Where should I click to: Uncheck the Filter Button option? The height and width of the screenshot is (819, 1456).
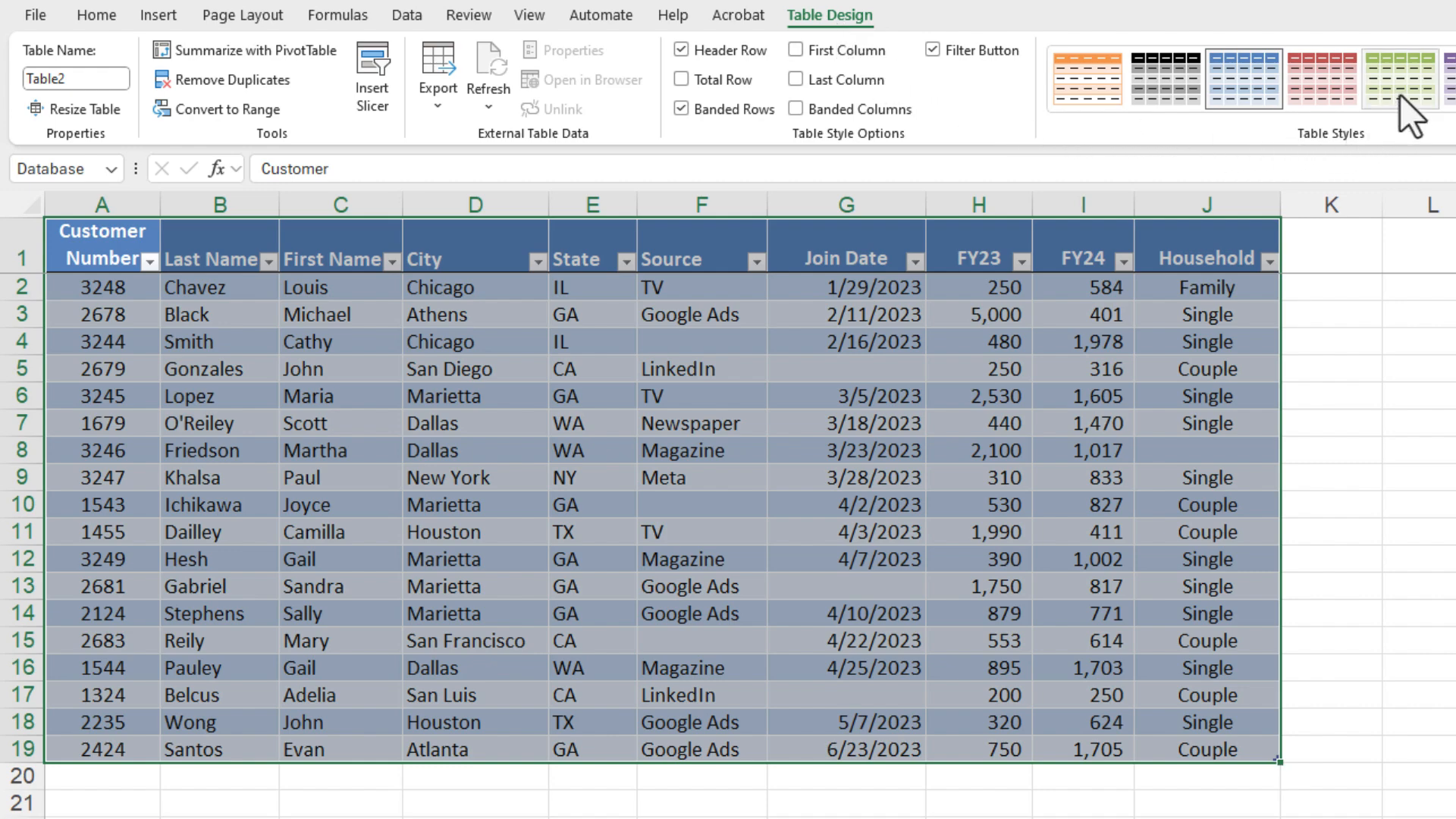[933, 50]
